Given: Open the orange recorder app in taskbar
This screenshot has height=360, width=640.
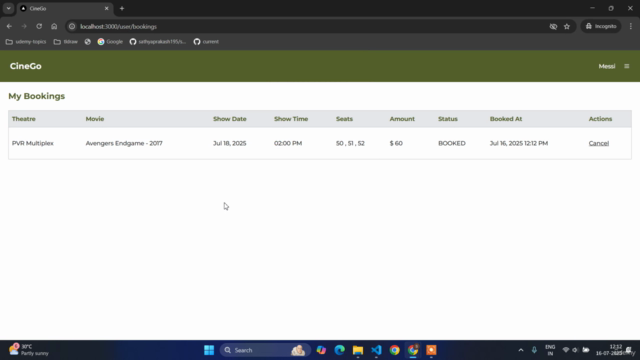Looking at the screenshot, I should pos(431,350).
